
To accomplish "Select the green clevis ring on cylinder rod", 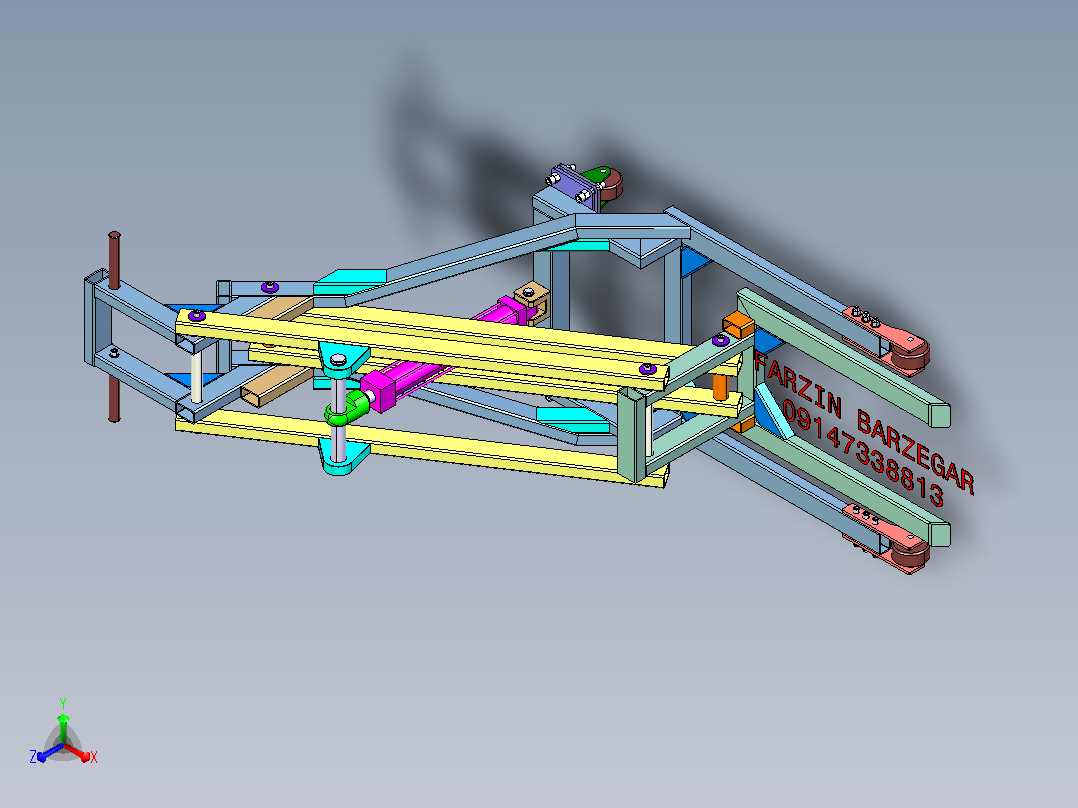I will coord(345,407).
